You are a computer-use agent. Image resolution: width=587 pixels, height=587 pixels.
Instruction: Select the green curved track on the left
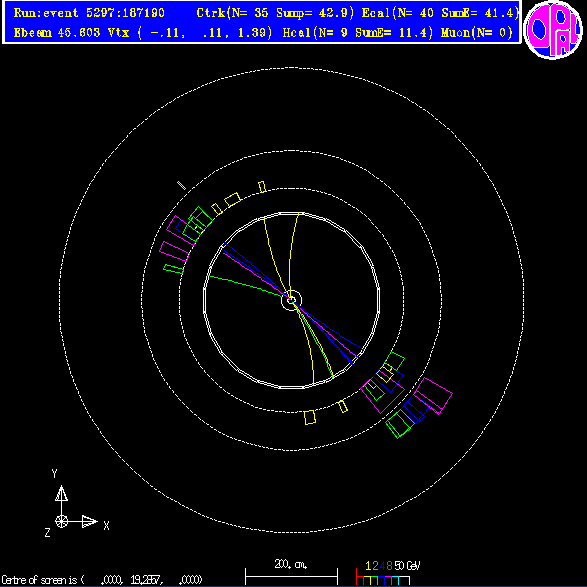[x=245, y=286]
